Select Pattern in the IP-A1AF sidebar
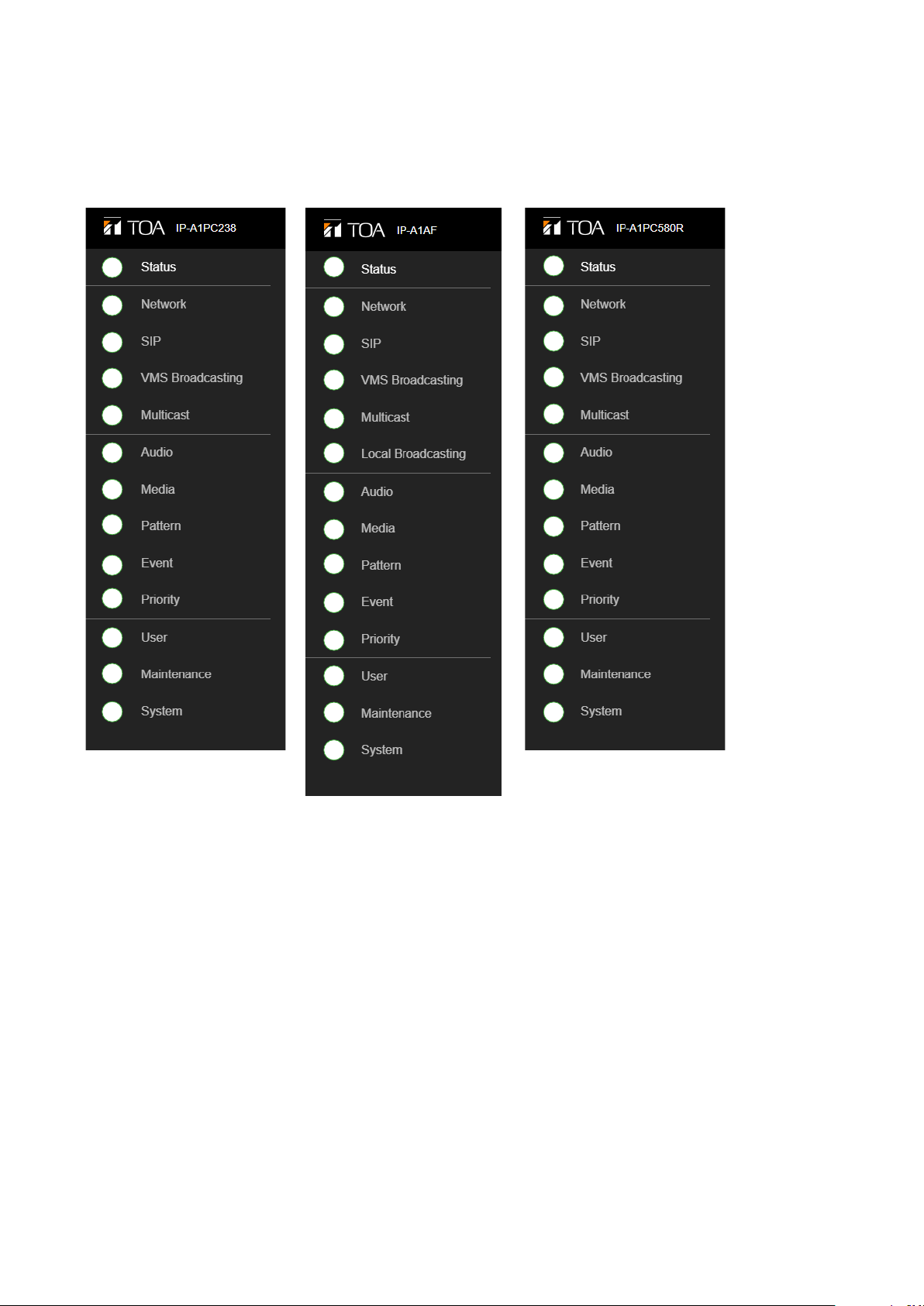Image resolution: width=924 pixels, height=1306 pixels. coord(381,565)
